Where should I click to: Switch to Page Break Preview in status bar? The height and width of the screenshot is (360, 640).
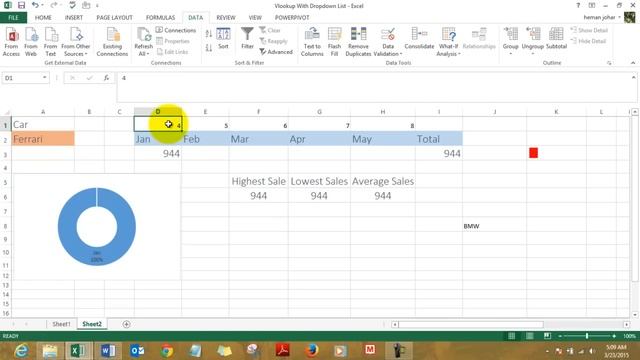point(547,336)
